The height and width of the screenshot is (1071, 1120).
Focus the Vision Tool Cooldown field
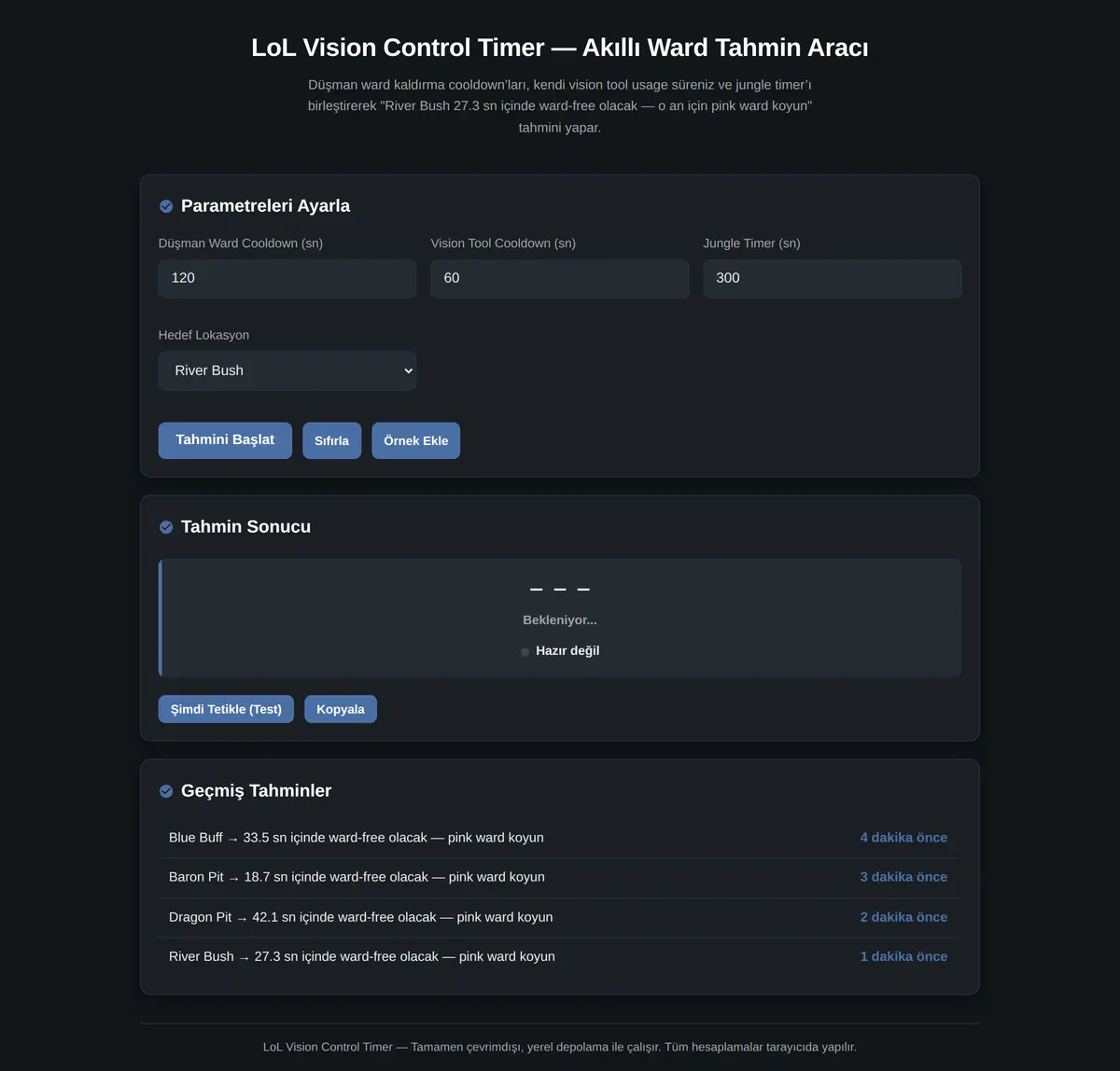tap(560, 278)
